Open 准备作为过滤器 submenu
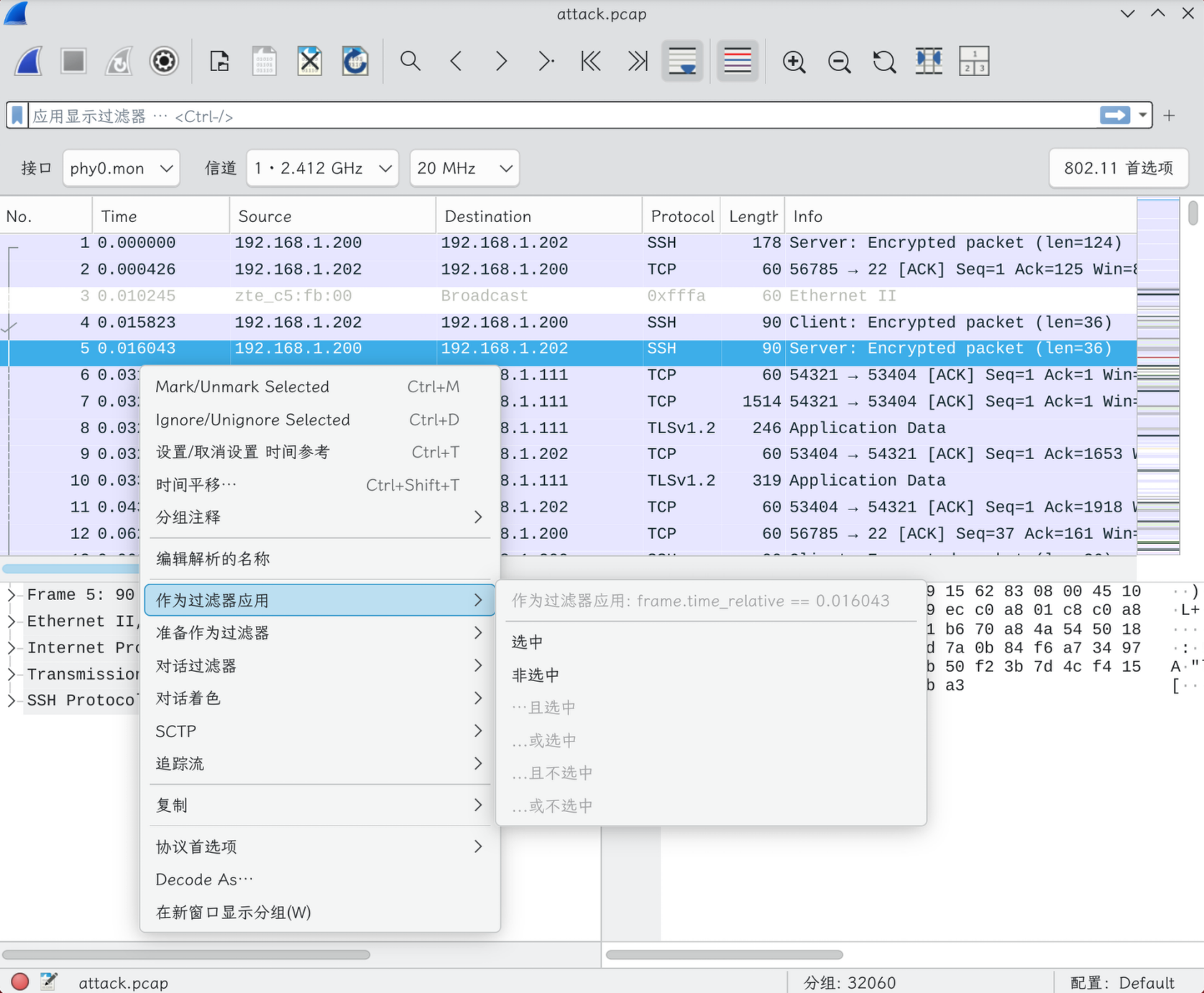 click(x=320, y=633)
